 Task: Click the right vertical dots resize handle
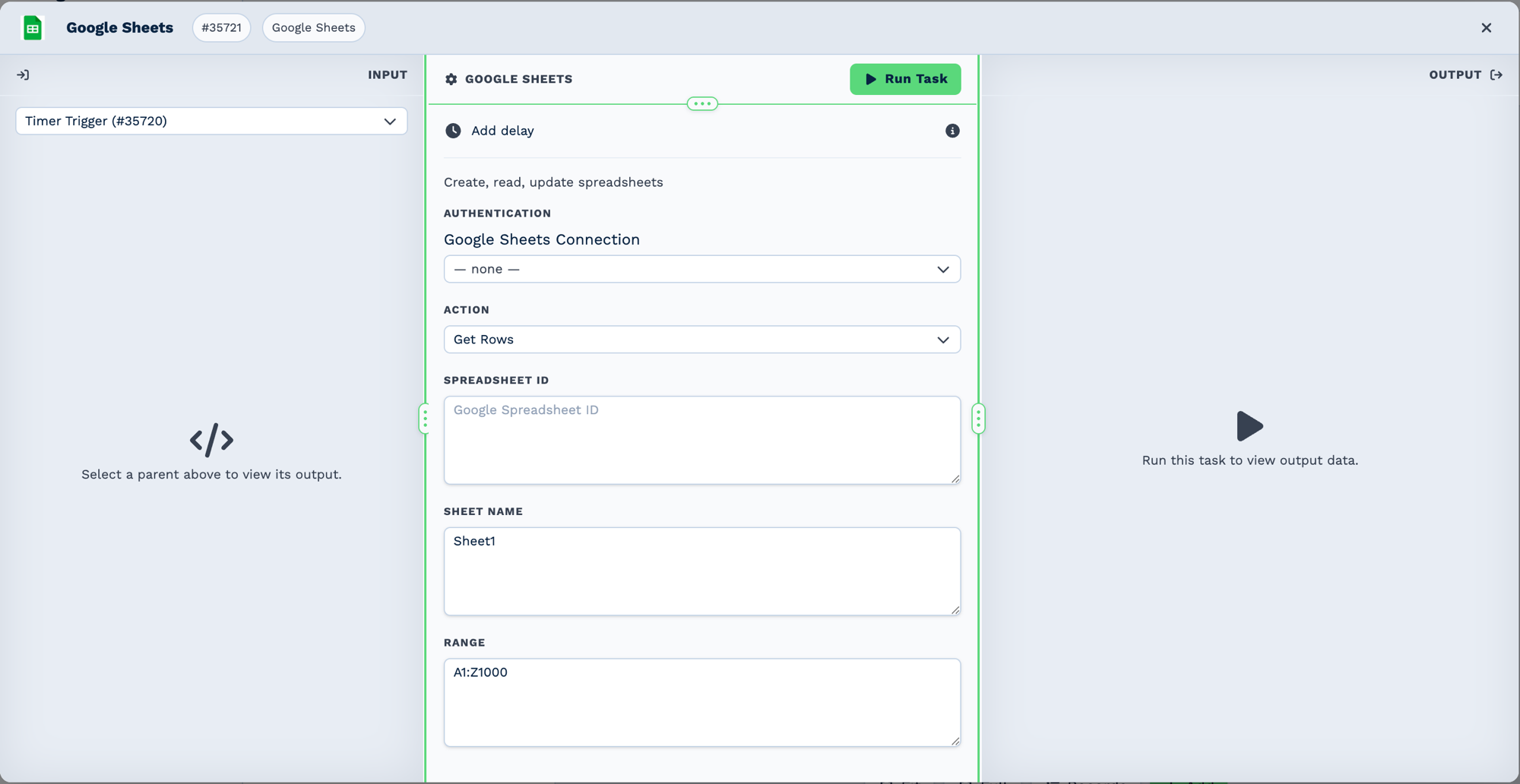[978, 419]
